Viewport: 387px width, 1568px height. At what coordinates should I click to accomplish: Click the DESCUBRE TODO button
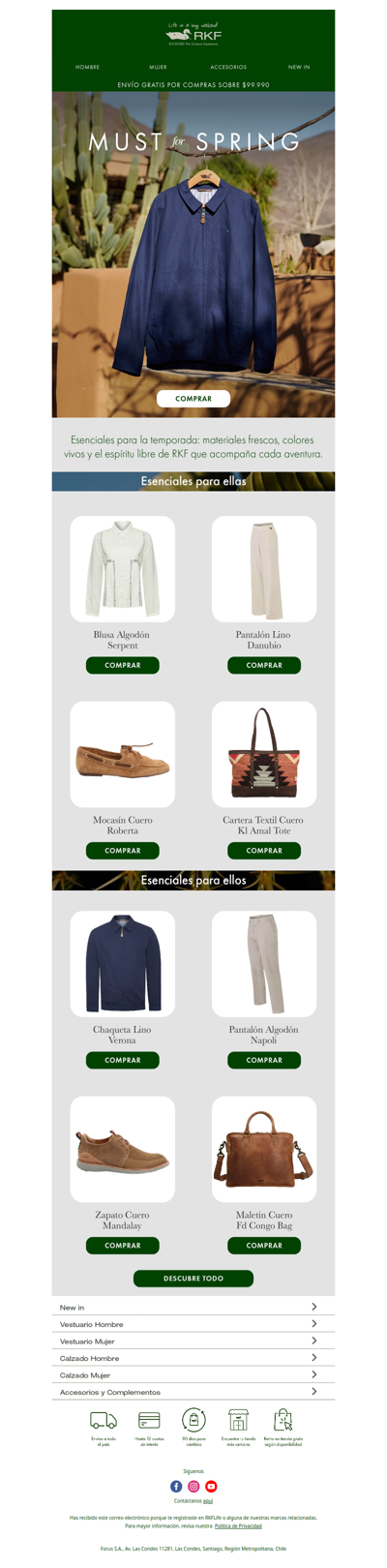pyautogui.click(x=193, y=1278)
